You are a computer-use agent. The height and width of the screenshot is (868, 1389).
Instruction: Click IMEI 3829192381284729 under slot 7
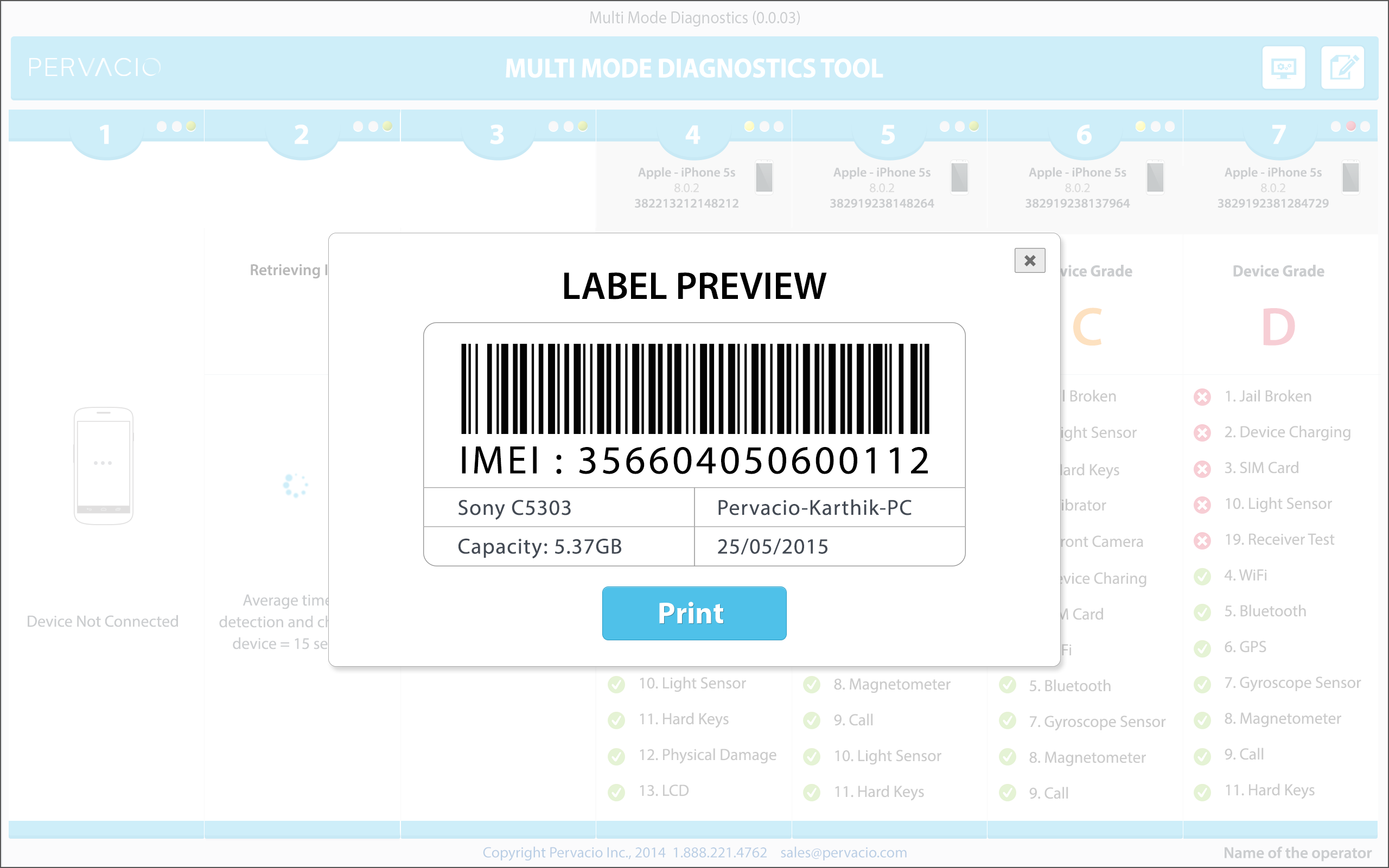(x=1272, y=203)
